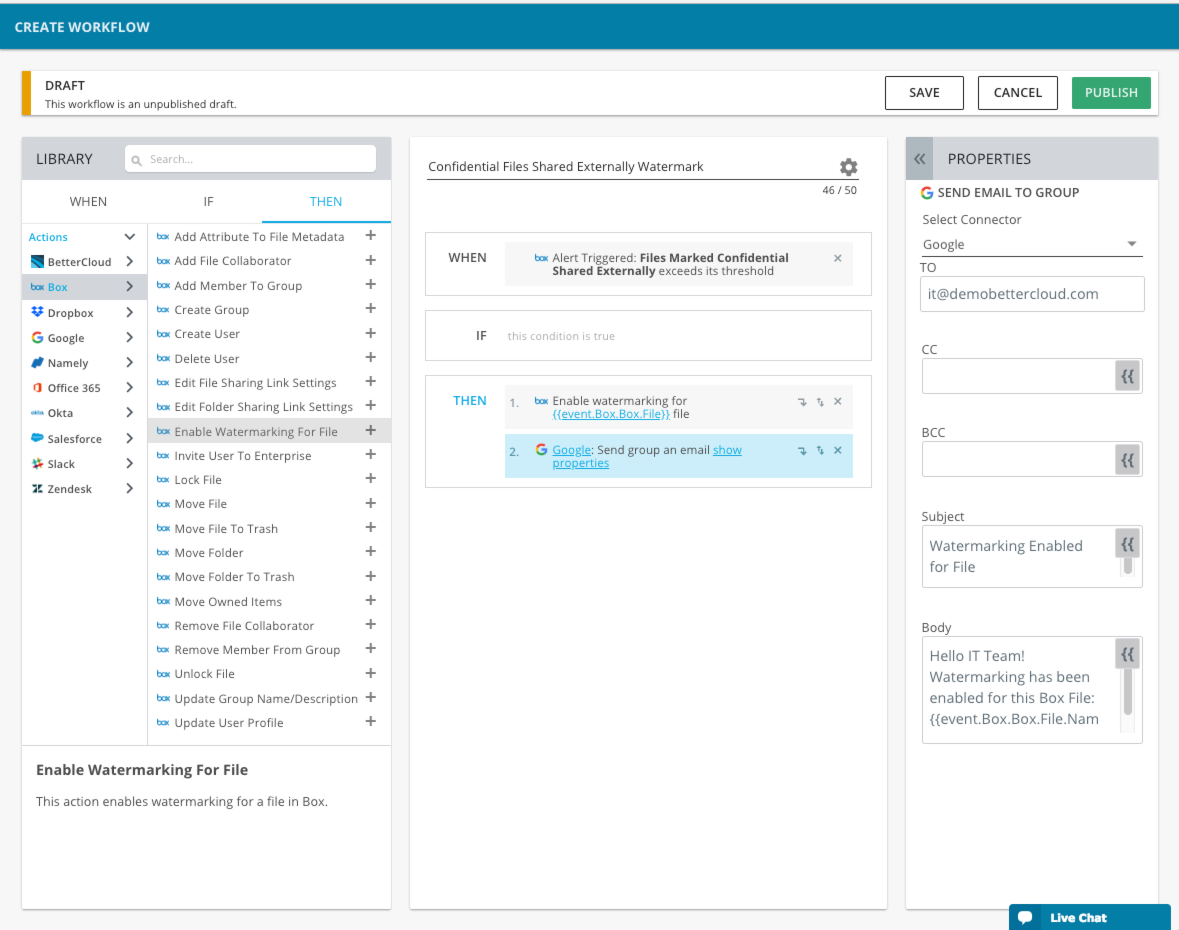1179x930 pixels.
Task: Open workflow settings gear icon
Action: click(848, 167)
